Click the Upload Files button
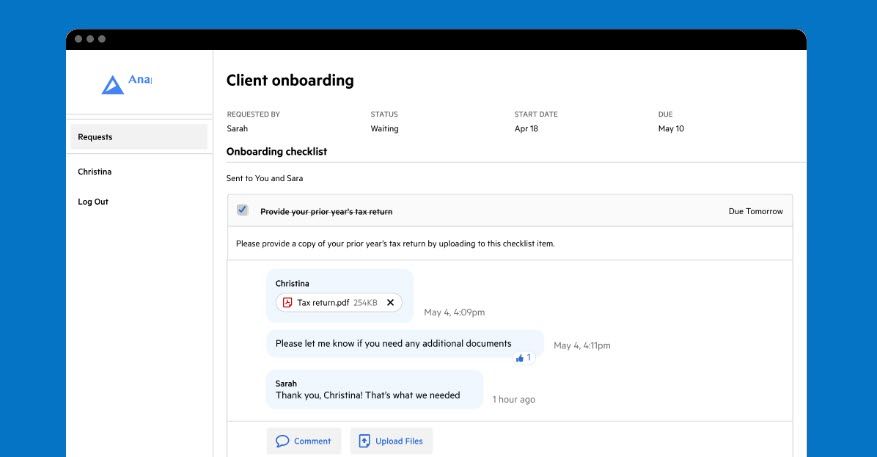 pos(391,441)
